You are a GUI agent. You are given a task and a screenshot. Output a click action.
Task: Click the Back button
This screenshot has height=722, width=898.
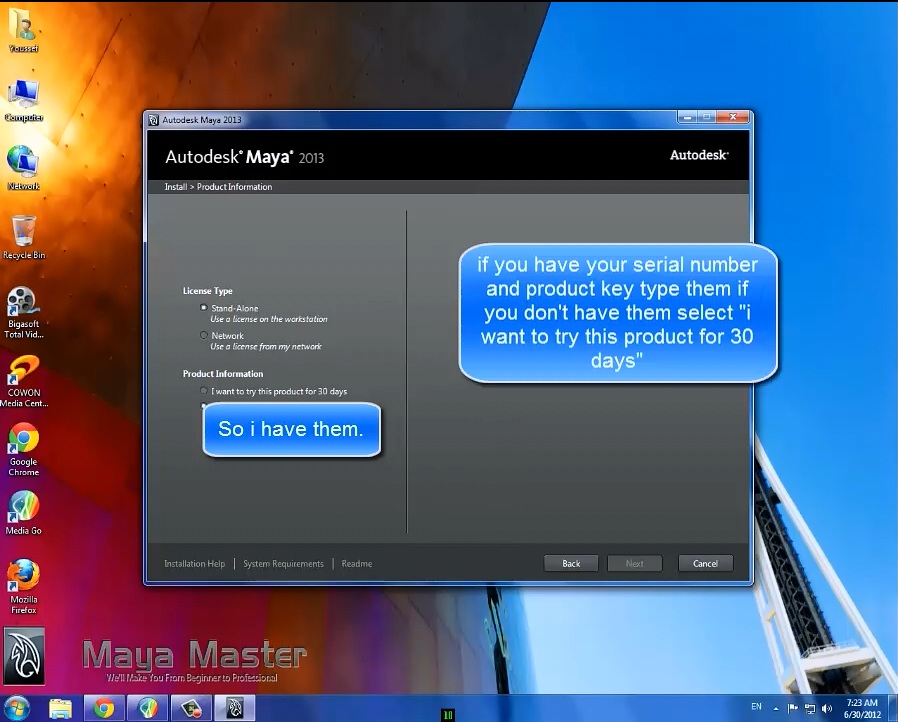tap(571, 563)
